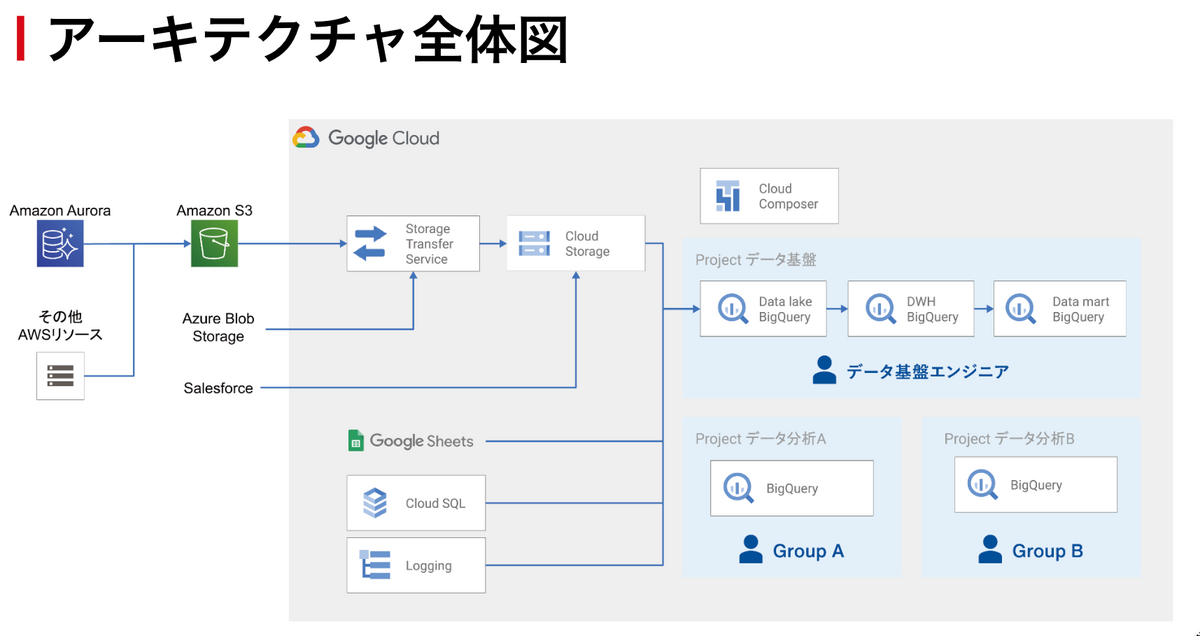Click the Azure Blob Storage label
The image size is (1200, 636).
pyautogui.click(x=218, y=327)
